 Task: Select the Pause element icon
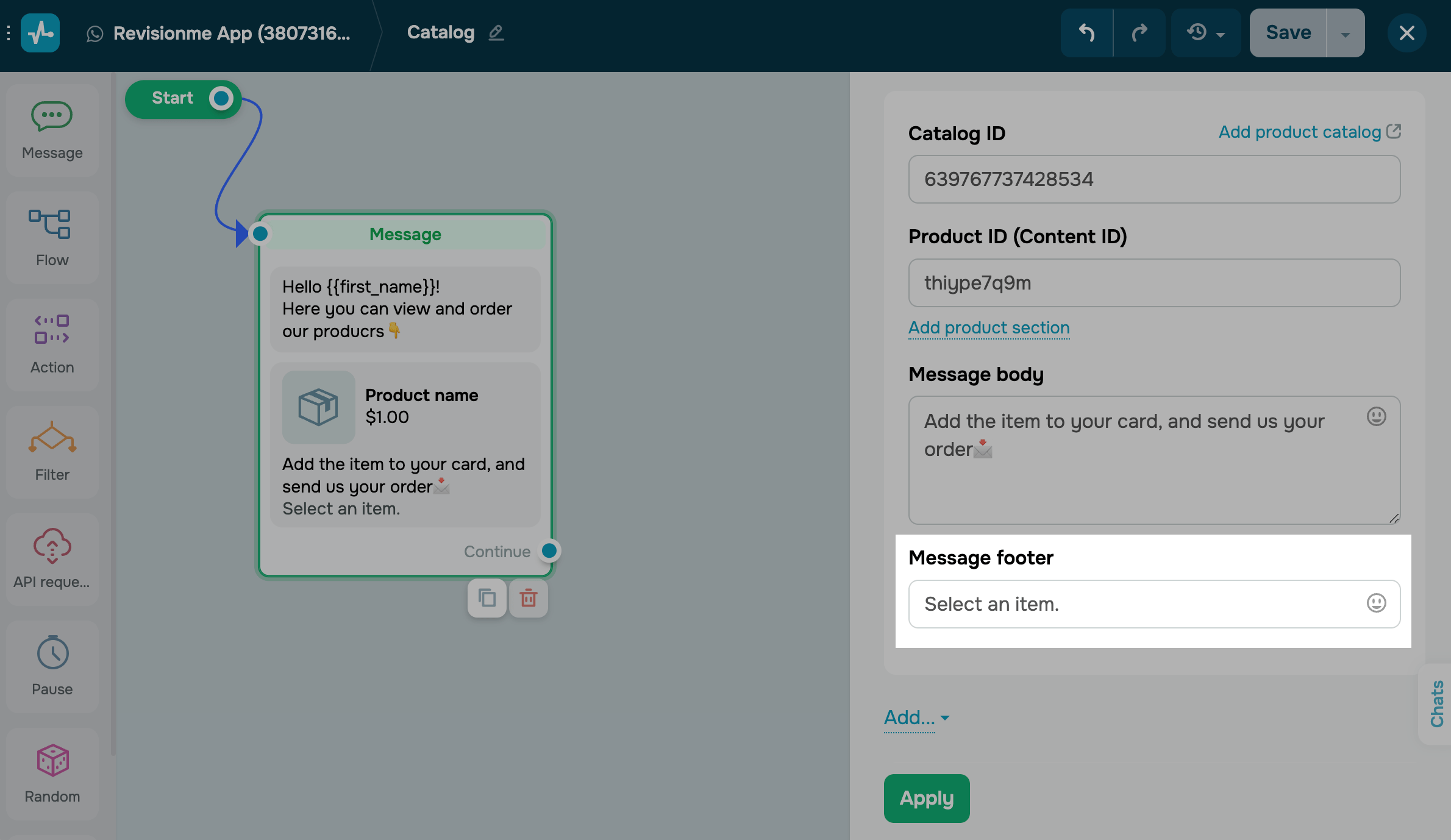pyautogui.click(x=52, y=653)
